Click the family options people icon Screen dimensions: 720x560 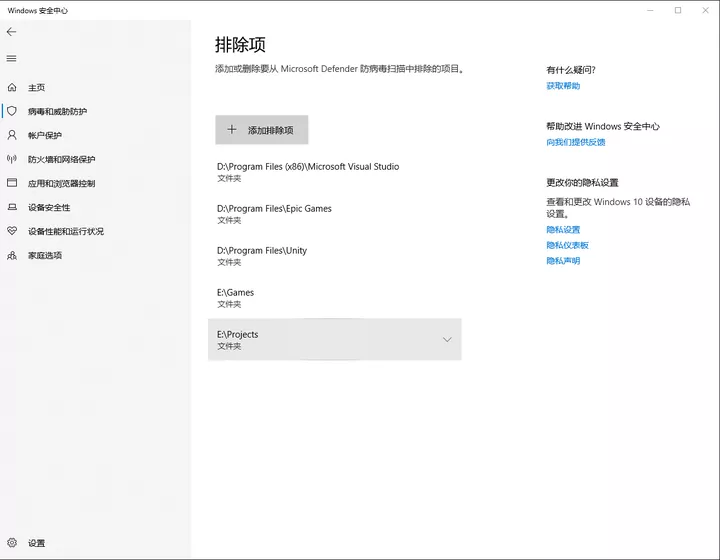(x=12, y=255)
